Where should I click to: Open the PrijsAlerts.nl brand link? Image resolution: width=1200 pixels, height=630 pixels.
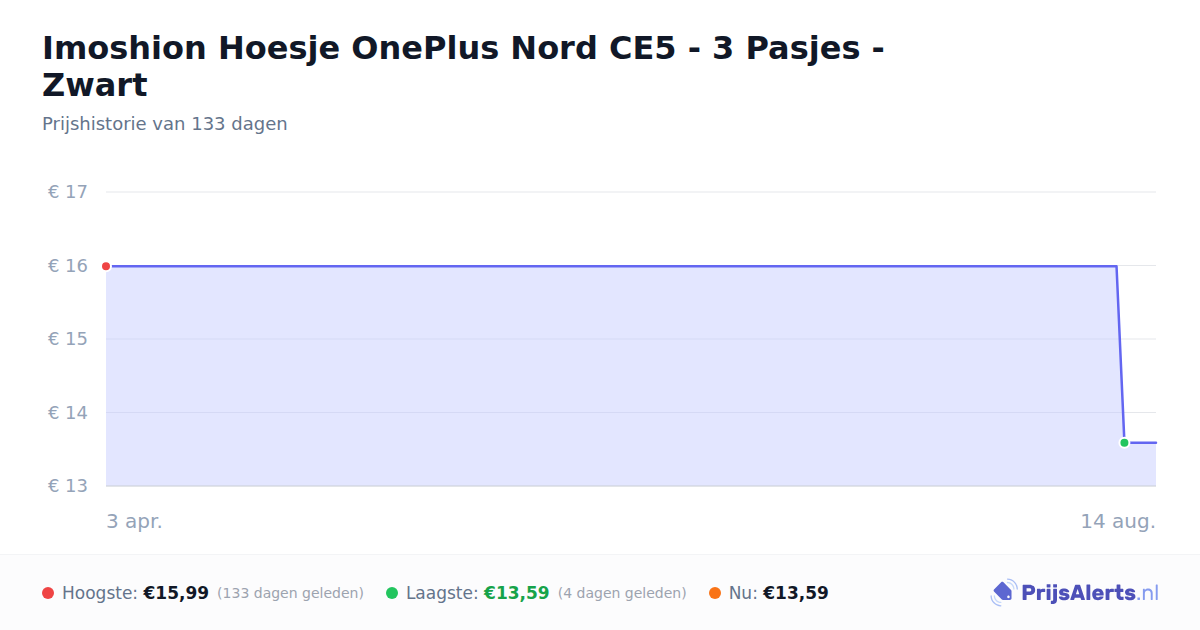coord(1074,593)
